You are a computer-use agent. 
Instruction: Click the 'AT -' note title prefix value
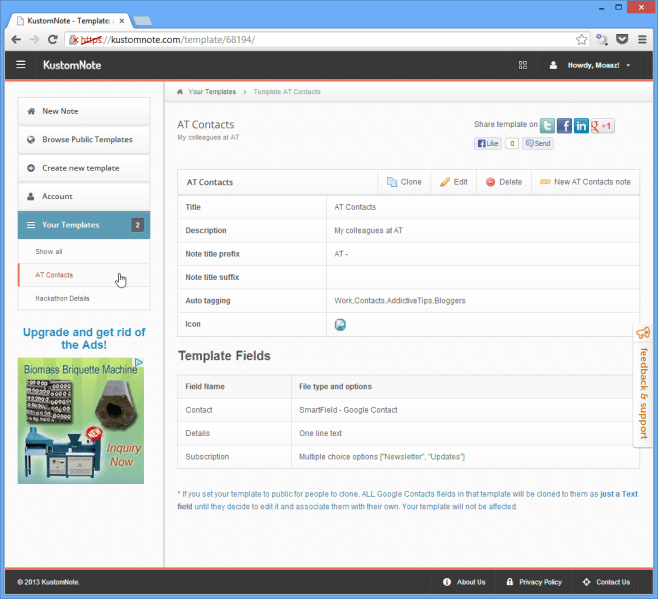(x=341, y=254)
